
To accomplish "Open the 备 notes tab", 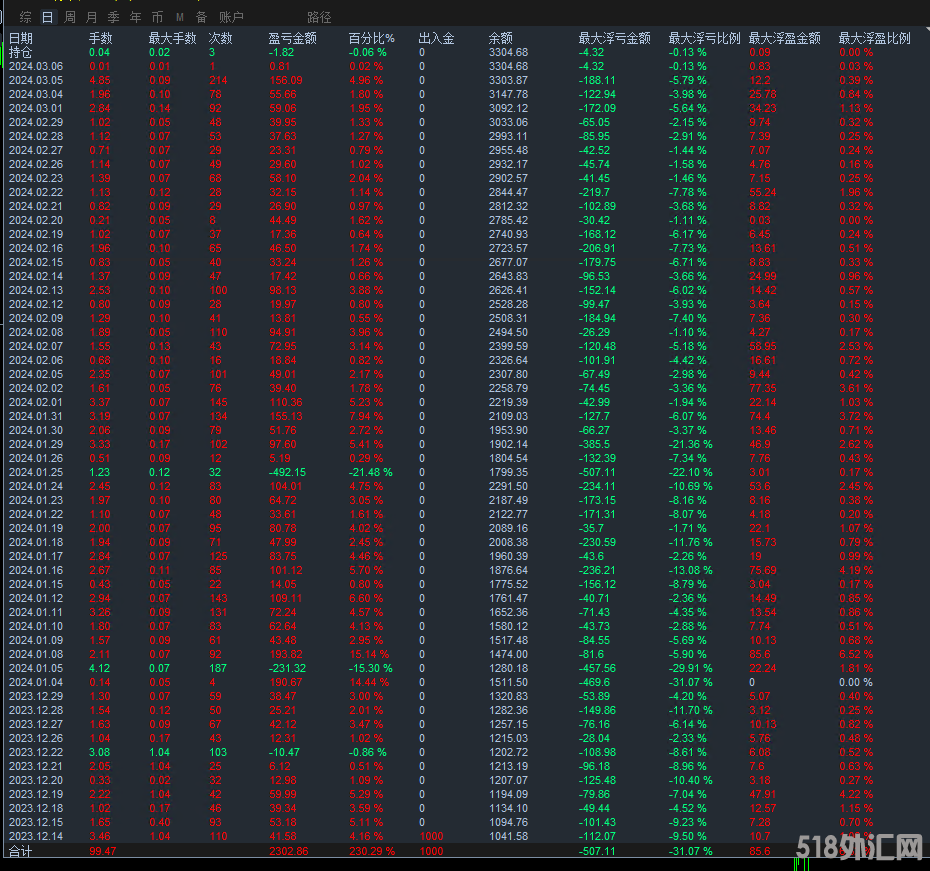I will [201, 17].
